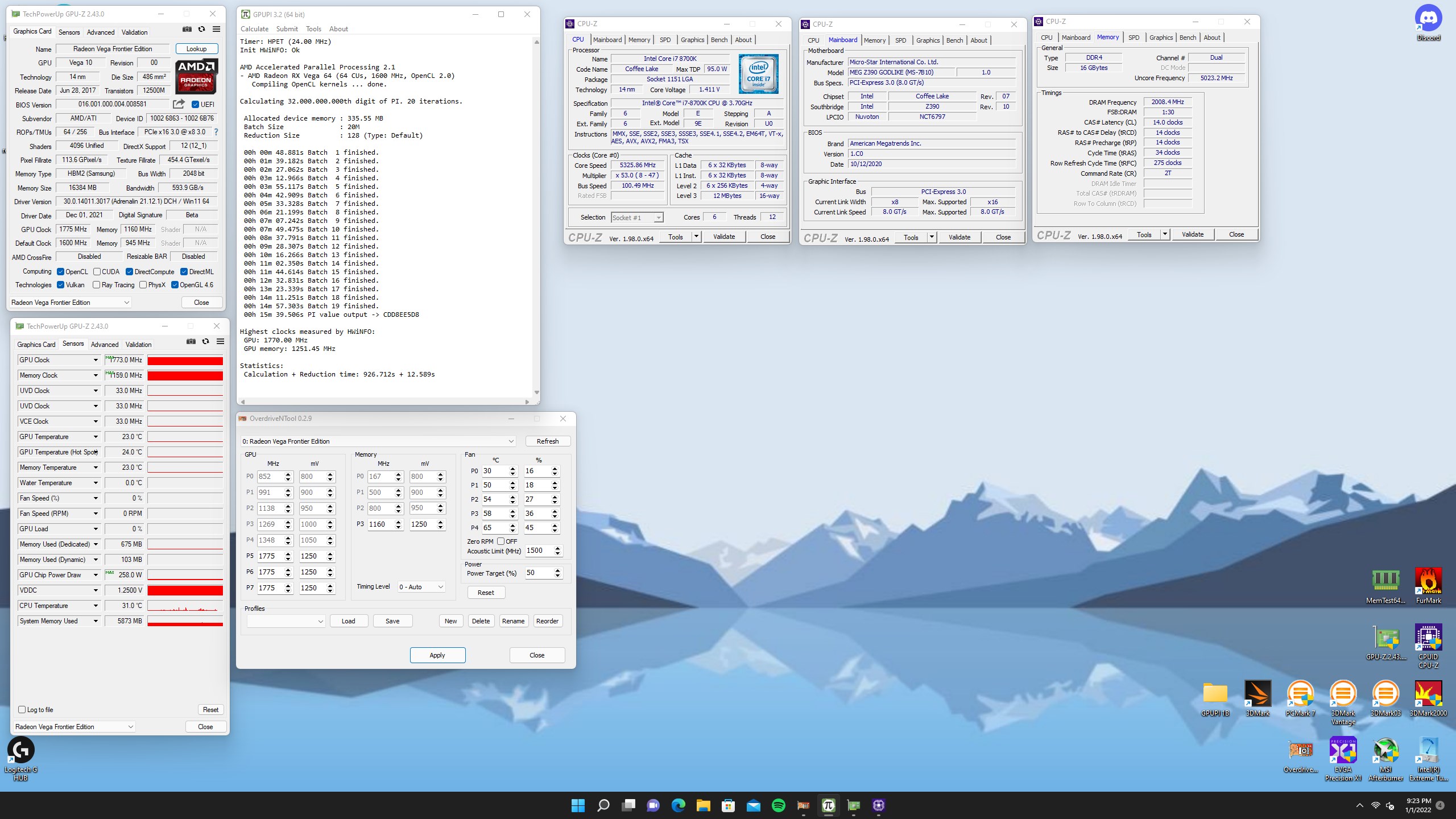1456x819 pixels.
Task: Open File Explorer from the taskbar
Action: [703, 805]
